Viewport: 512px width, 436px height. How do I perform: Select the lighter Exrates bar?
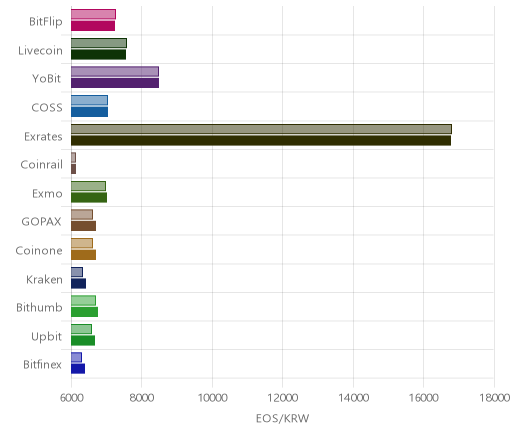[261, 129]
